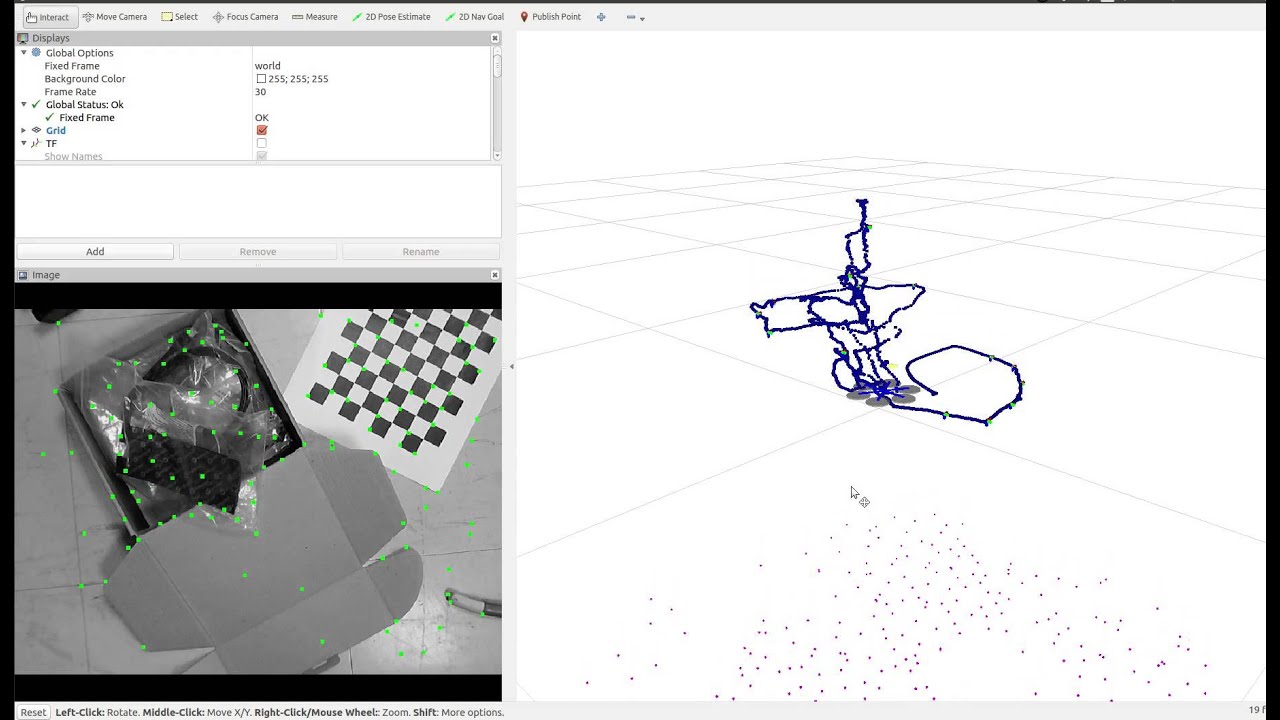1280x720 pixels.
Task: Collapse the Global Options tree node
Action: pos(24,53)
